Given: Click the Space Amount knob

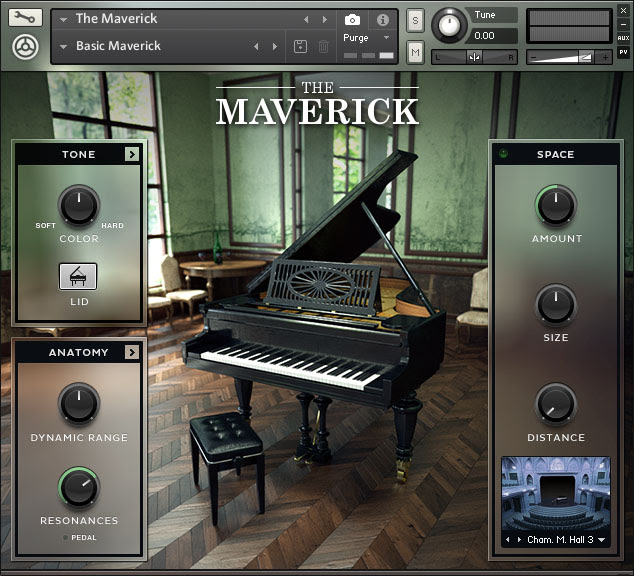Looking at the screenshot, I should pos(556,205).
